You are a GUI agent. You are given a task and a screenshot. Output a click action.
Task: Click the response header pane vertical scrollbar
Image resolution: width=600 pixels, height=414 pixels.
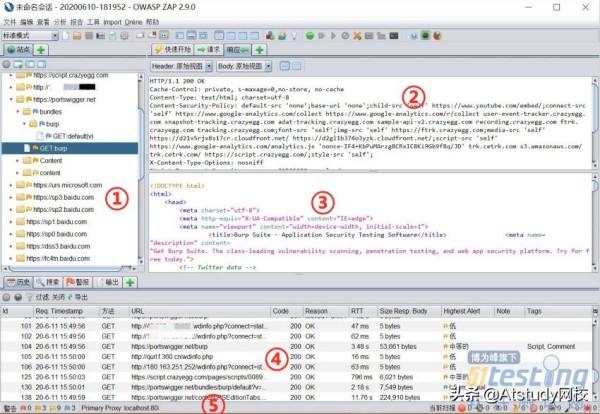(x=595, y=122)
